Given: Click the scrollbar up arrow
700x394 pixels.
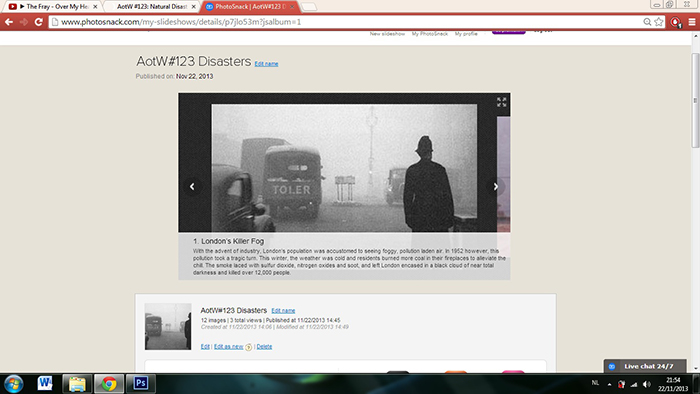Looking at the screenshot, I should point(696,37).
